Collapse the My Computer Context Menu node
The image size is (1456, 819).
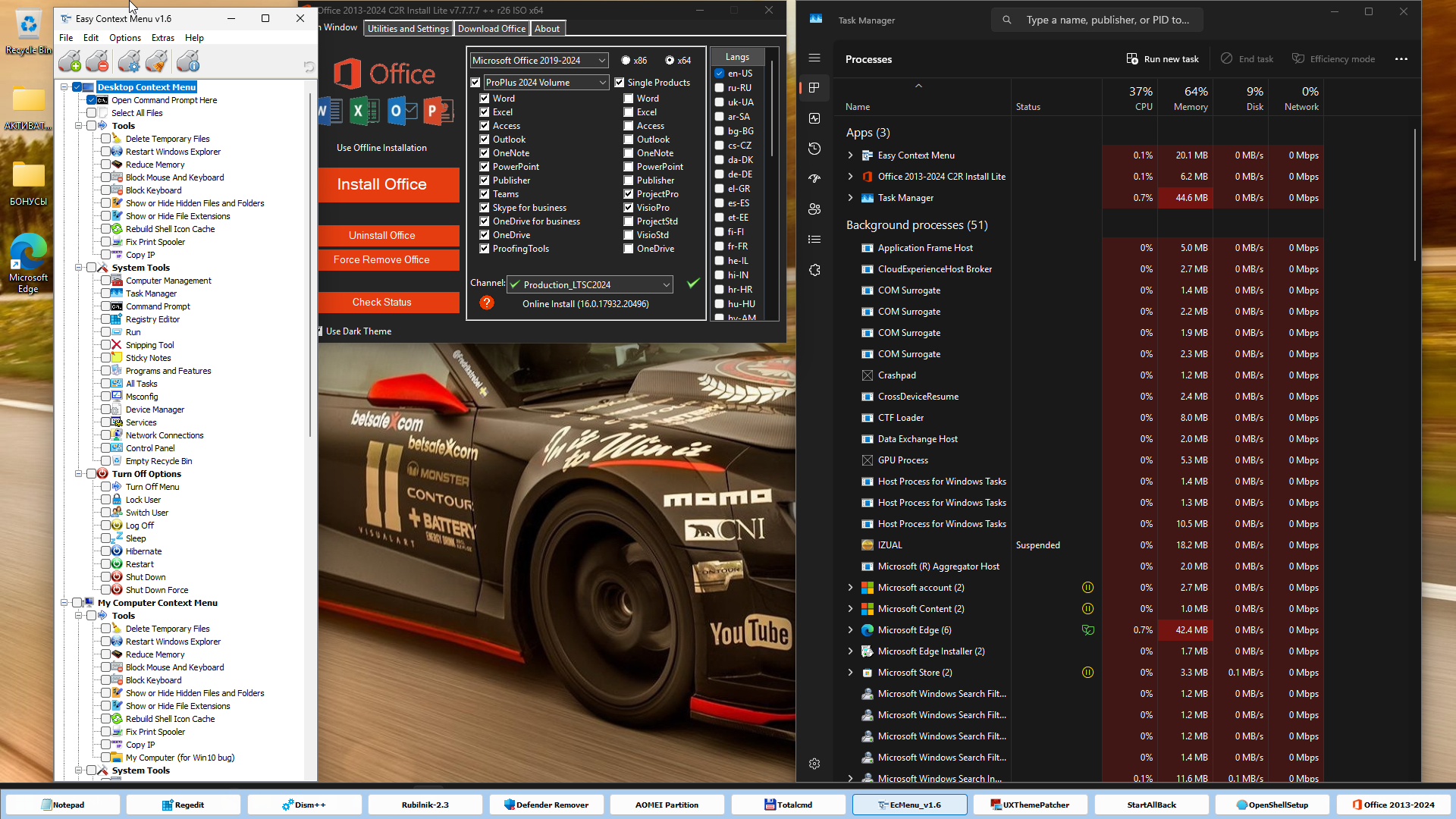(x=64, y=603)
